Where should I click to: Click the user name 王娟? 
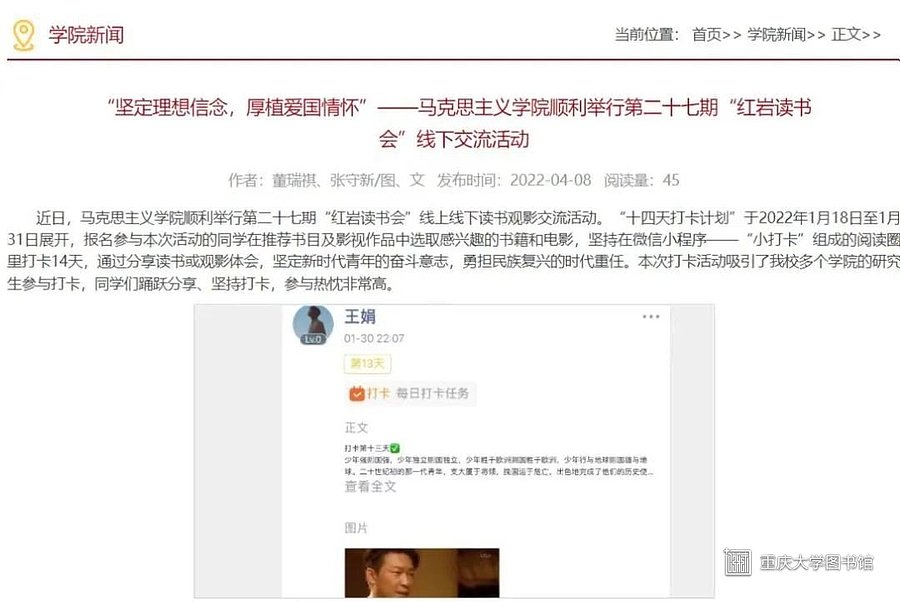(x=360, y=316)
